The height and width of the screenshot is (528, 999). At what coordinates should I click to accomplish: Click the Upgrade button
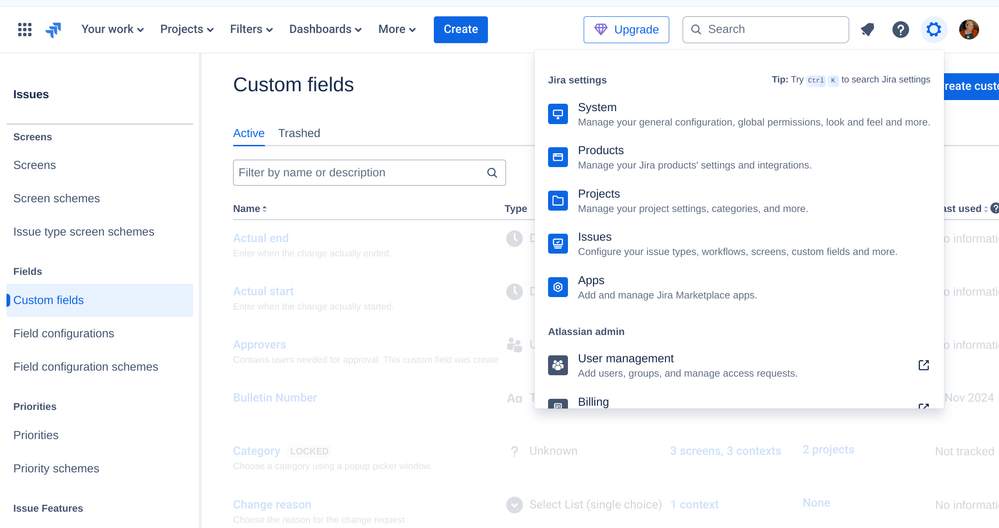pyautogui.click(x=626, y=29)
